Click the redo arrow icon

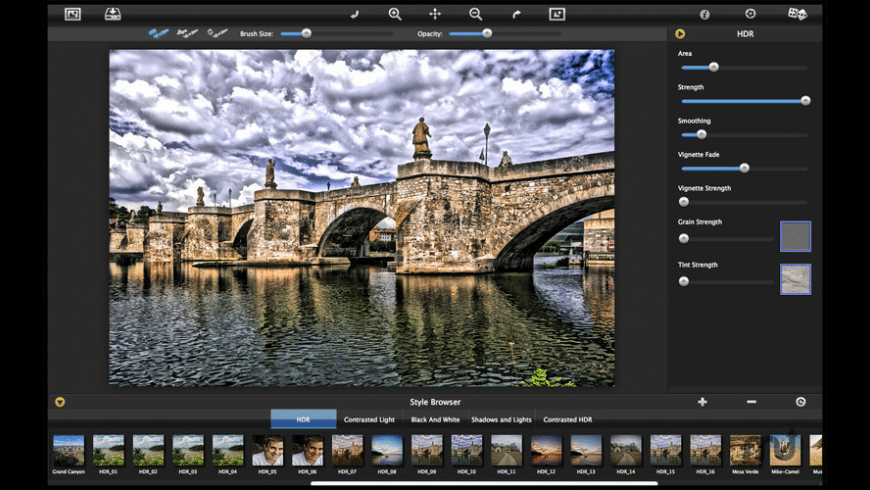click(516, 14)
